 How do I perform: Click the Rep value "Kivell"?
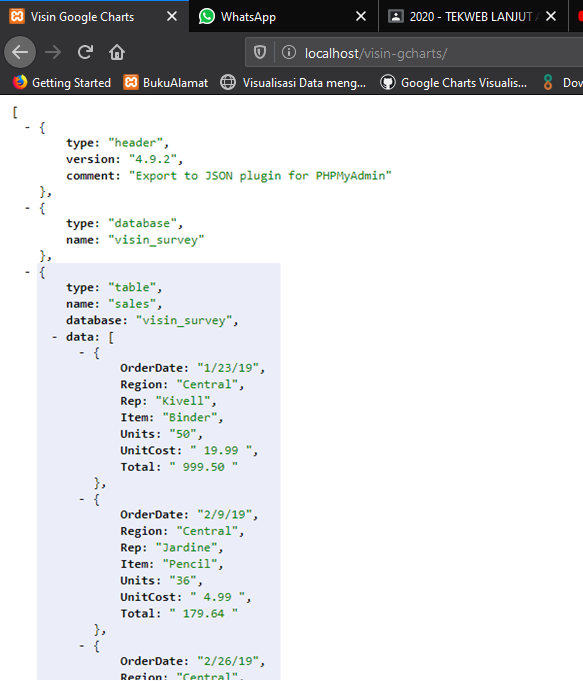pyautogui.click(x=183, y=401)
